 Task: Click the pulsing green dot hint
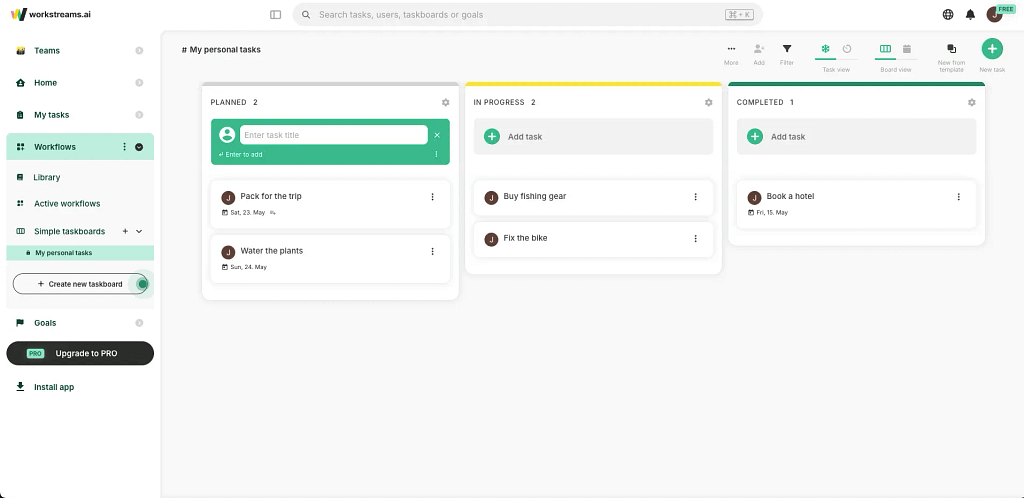pos(143,284)
